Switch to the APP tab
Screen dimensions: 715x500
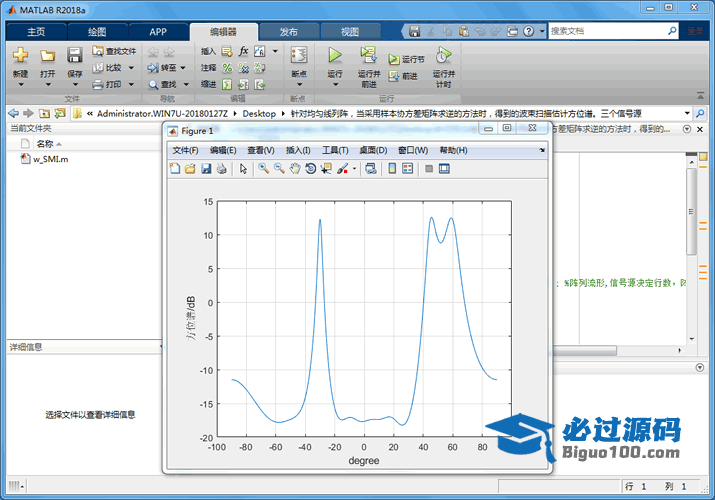click(158, 32)
